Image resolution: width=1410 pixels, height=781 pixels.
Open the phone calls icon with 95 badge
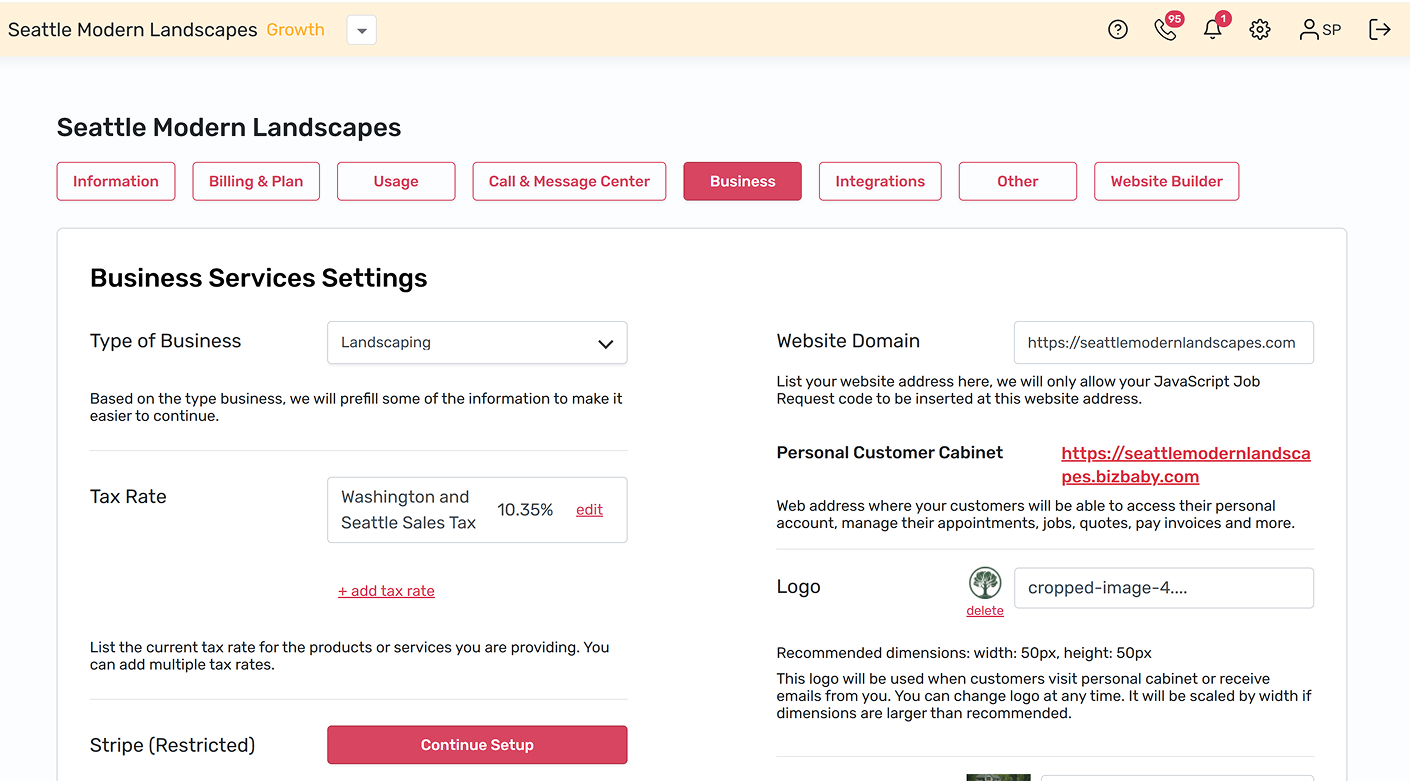pyautogui.click(x=1166, y=28)
